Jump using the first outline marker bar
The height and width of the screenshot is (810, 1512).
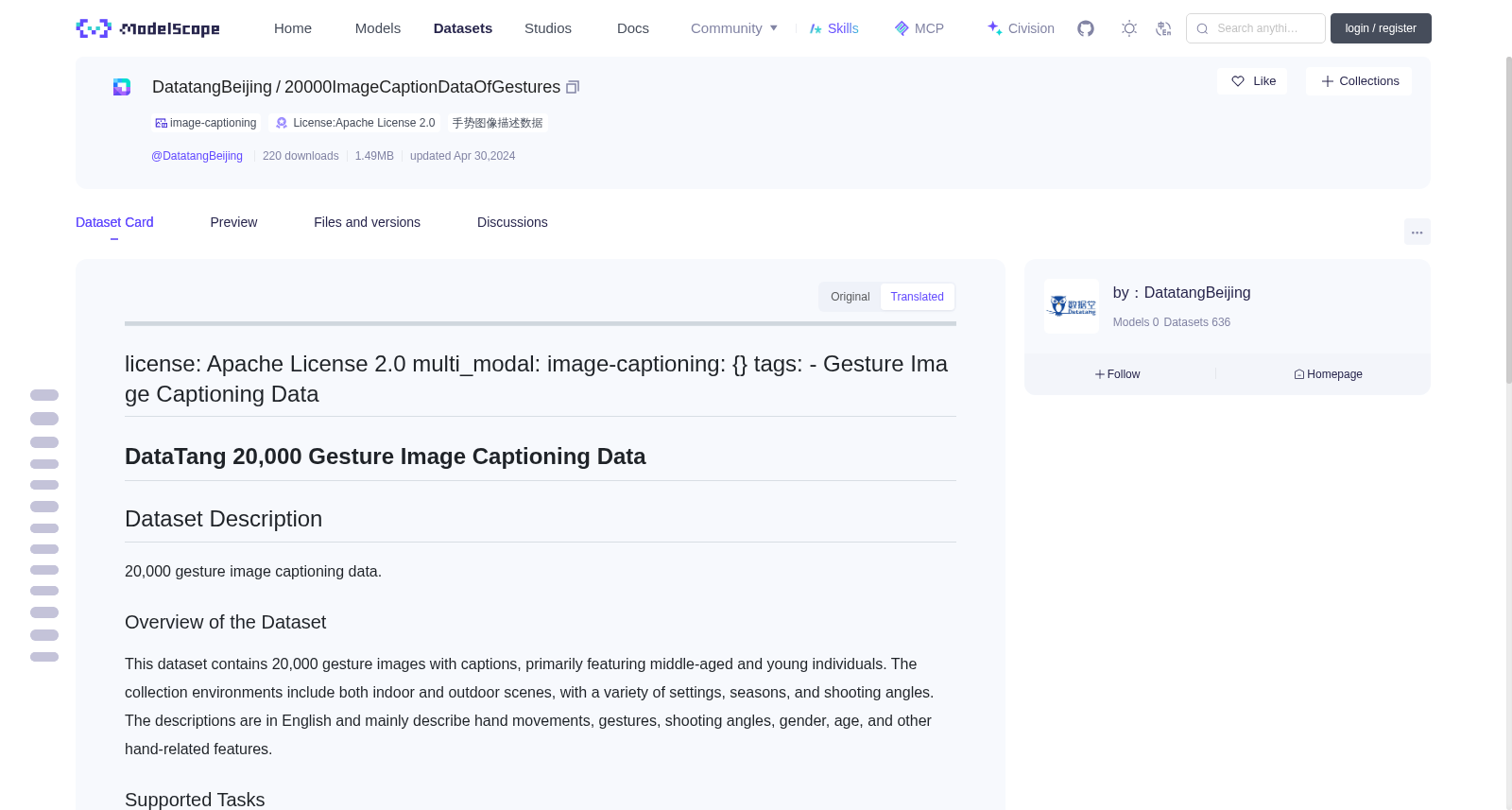tap(44, 395)
